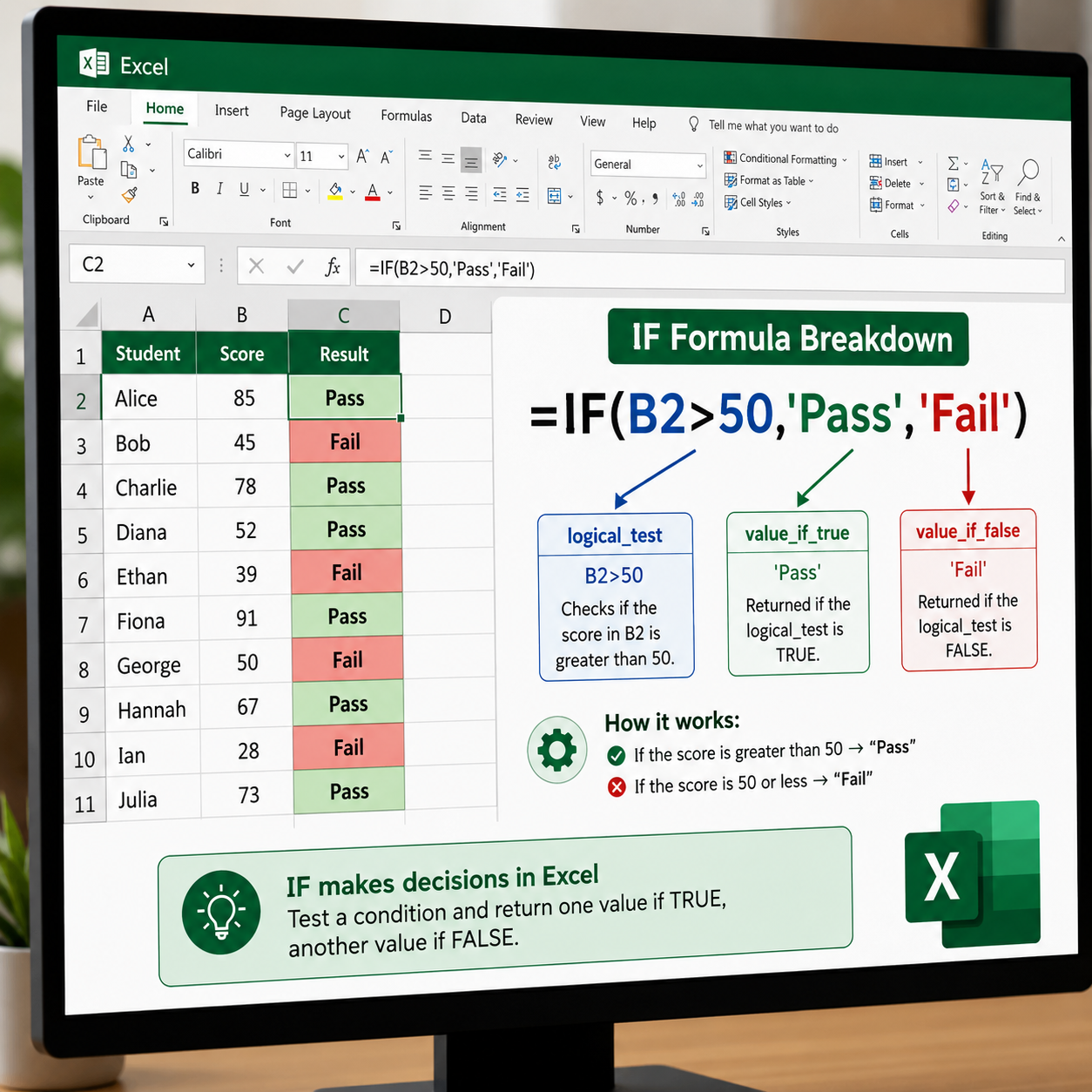Apply the yellow fill color bucket
Viewport: 1092px width, 1092px height.
[x=335, y=192]
